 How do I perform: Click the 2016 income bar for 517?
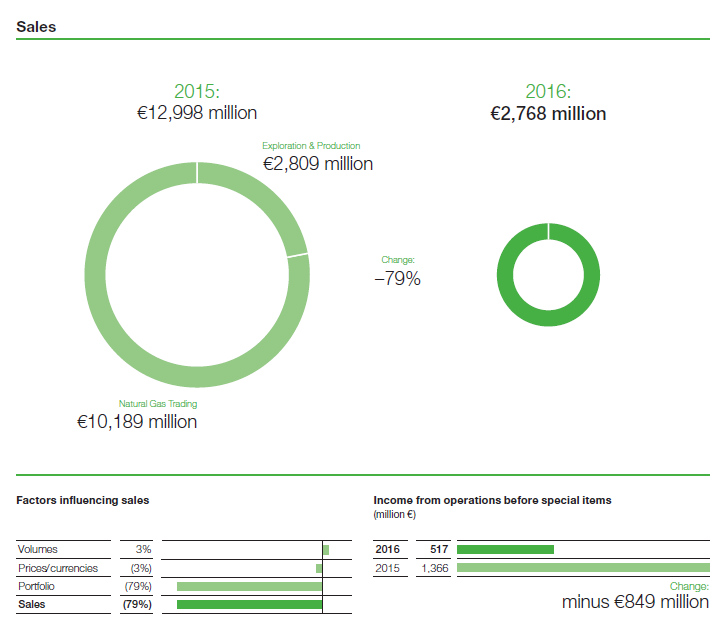pos(505,549)
